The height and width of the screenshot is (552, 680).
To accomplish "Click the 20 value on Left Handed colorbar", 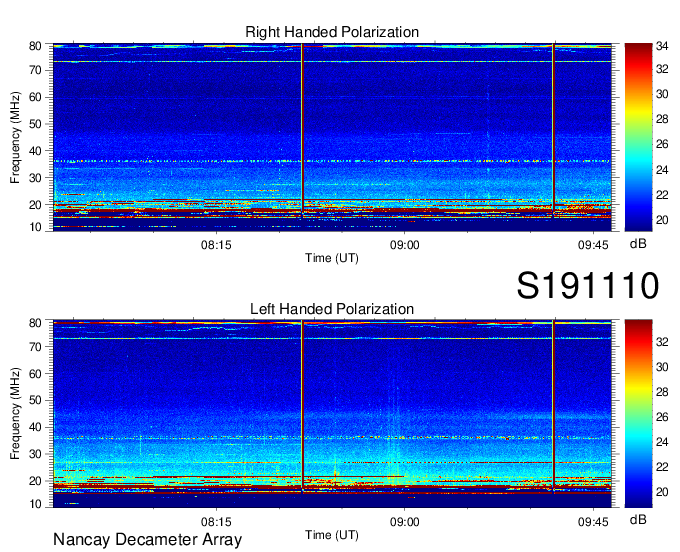I will click(x=662, y=492).
